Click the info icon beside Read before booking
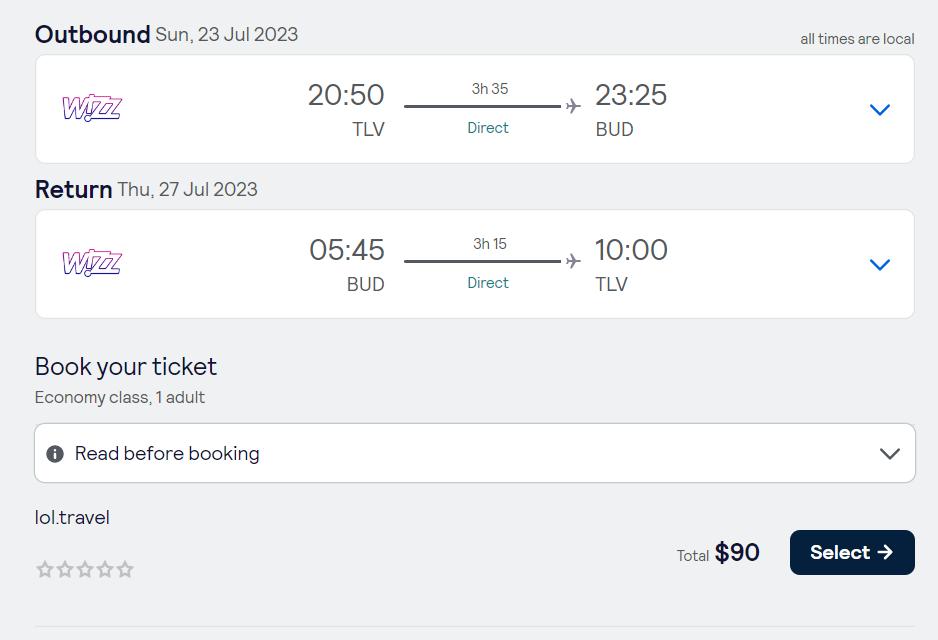Screen dimensions: 938x640 [x=55, y=454]
